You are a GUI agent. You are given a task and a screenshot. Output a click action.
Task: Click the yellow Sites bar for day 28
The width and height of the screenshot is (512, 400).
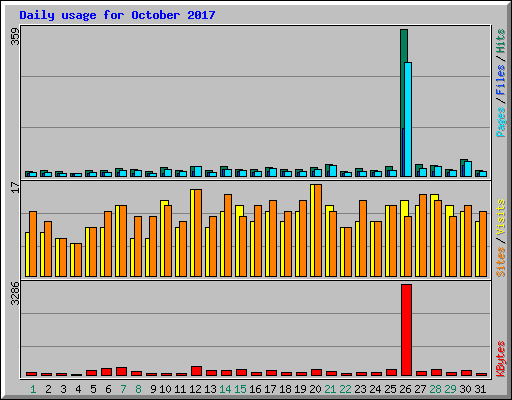[433, 235]
